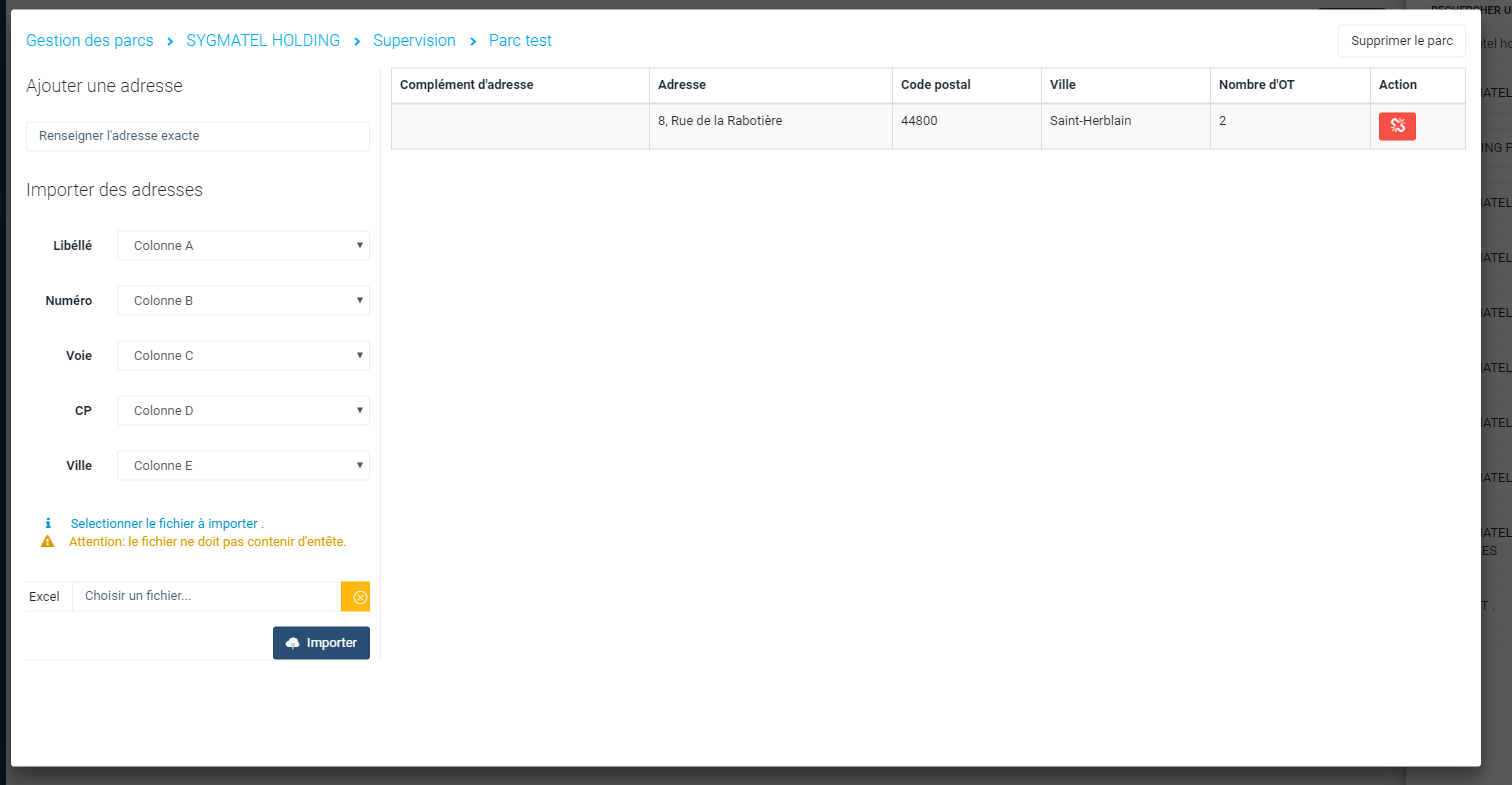This screenshot has height=785, width=1512.
Task: Go to Gestion des parcs breadcrumb
Action: [90, 41]
